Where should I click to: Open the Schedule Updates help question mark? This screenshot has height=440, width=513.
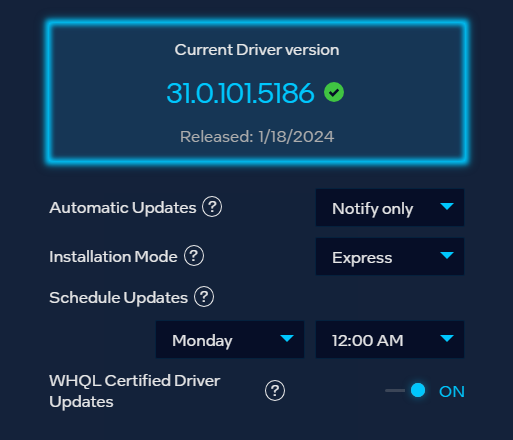click(204, 297)
